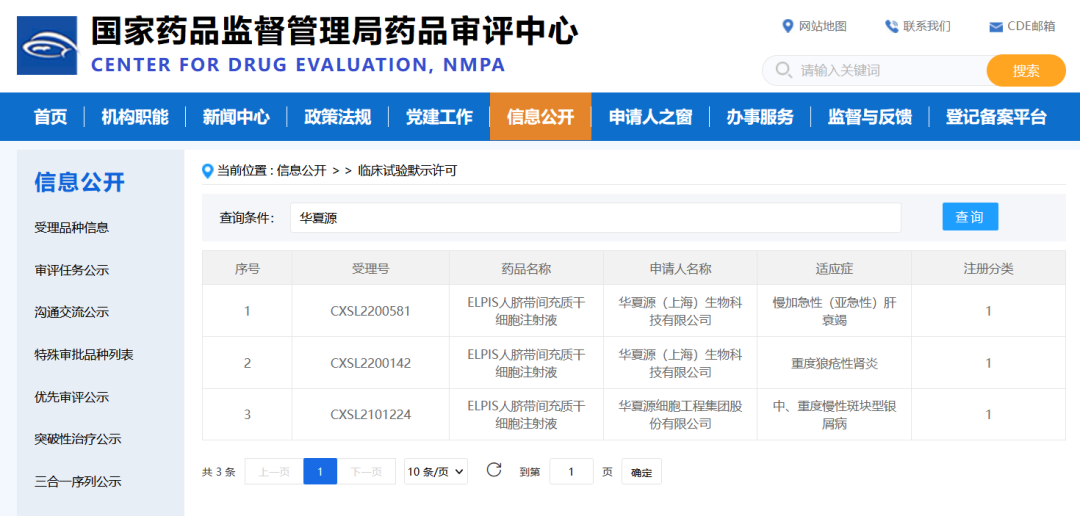Click the 联系我们 phone icon

point(891,26)
